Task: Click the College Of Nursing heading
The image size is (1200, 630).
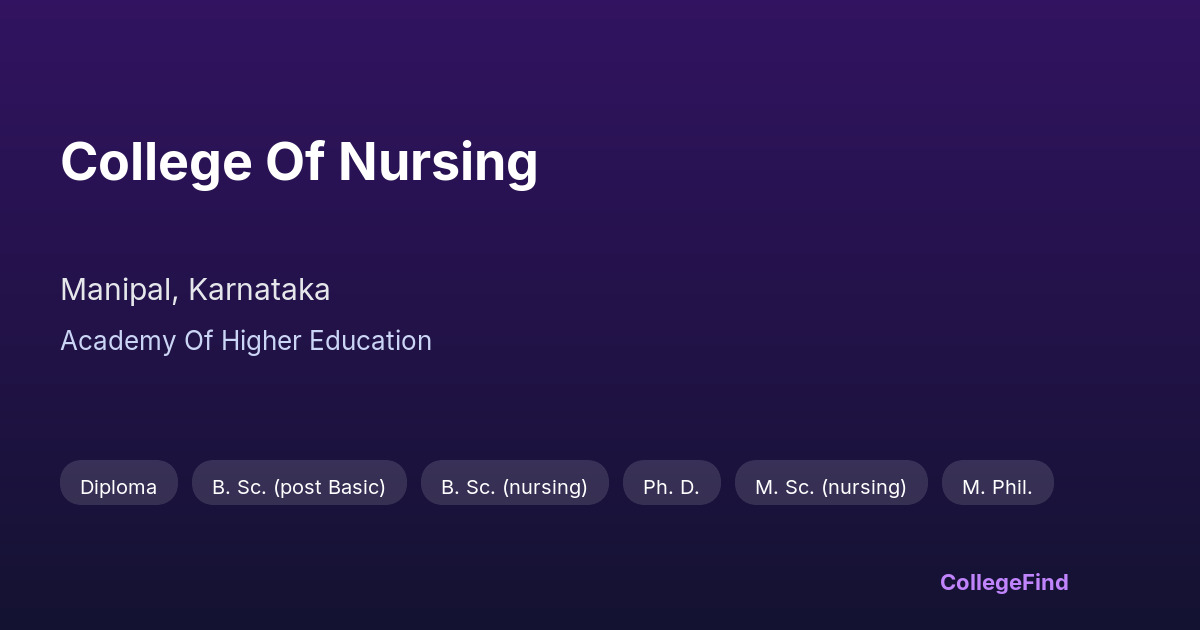Action: click(x=299, y=162)
